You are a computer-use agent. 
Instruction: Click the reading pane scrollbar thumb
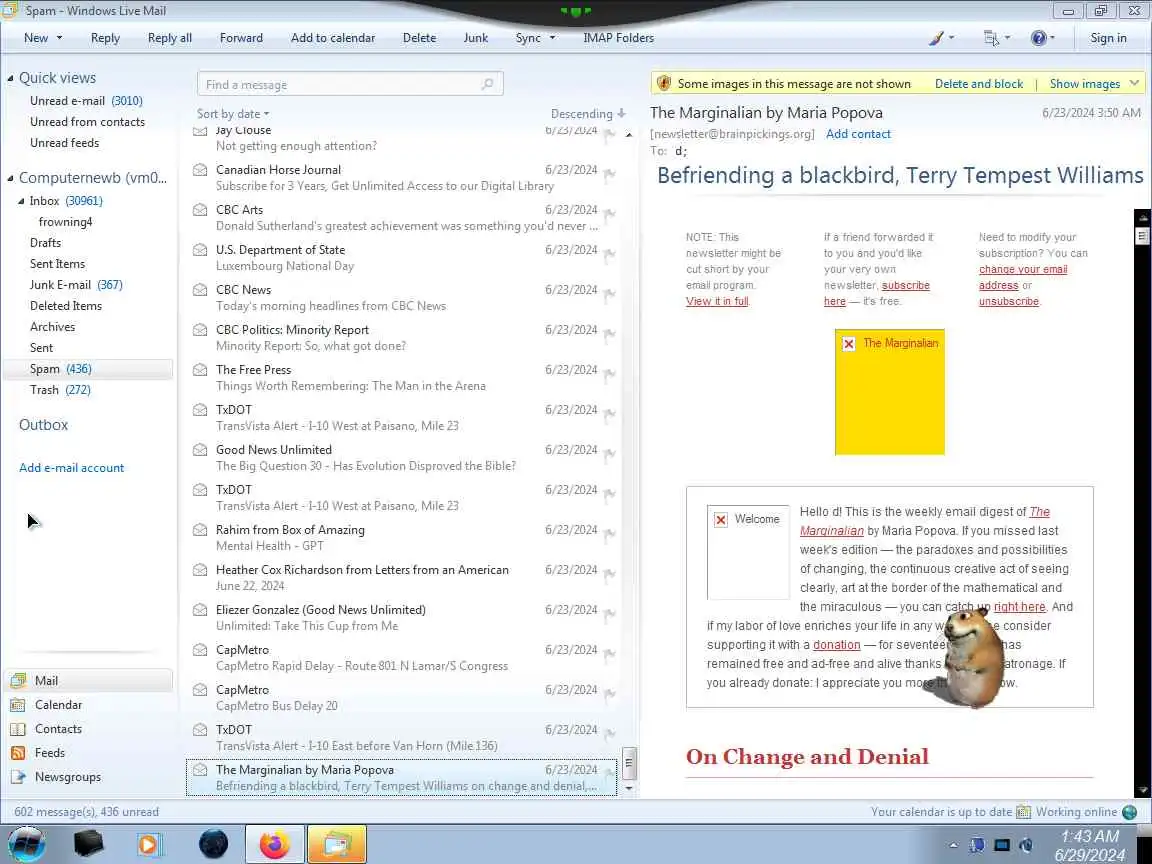(1142, 236)
